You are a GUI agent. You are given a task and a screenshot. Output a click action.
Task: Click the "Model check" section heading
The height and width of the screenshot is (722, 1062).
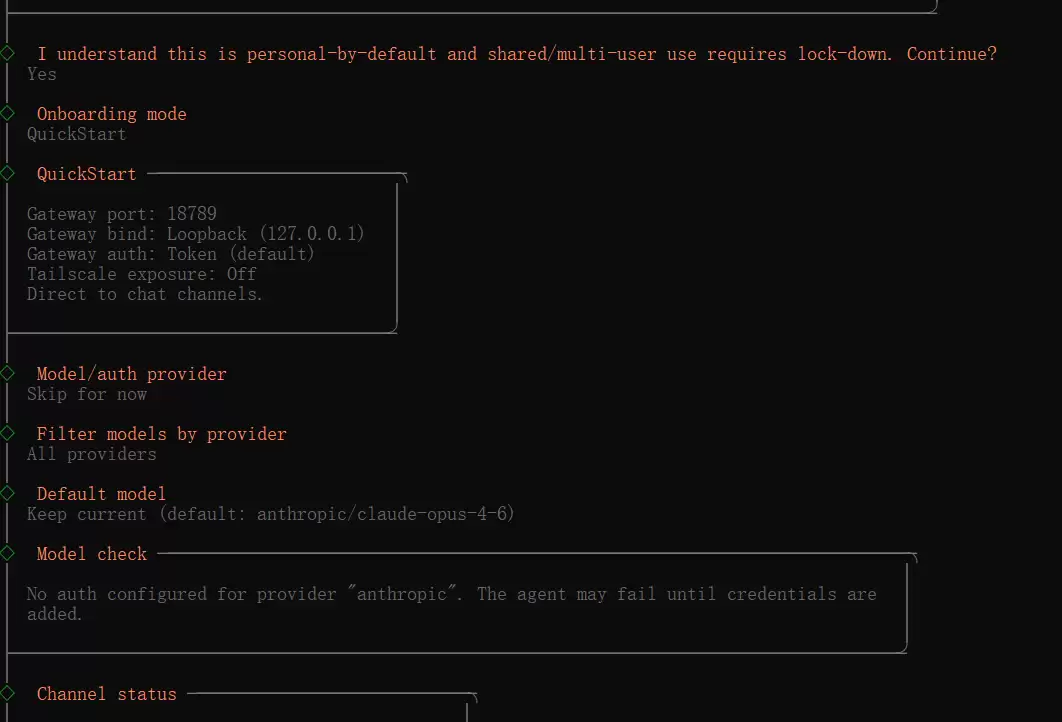(x=92, y=554)
